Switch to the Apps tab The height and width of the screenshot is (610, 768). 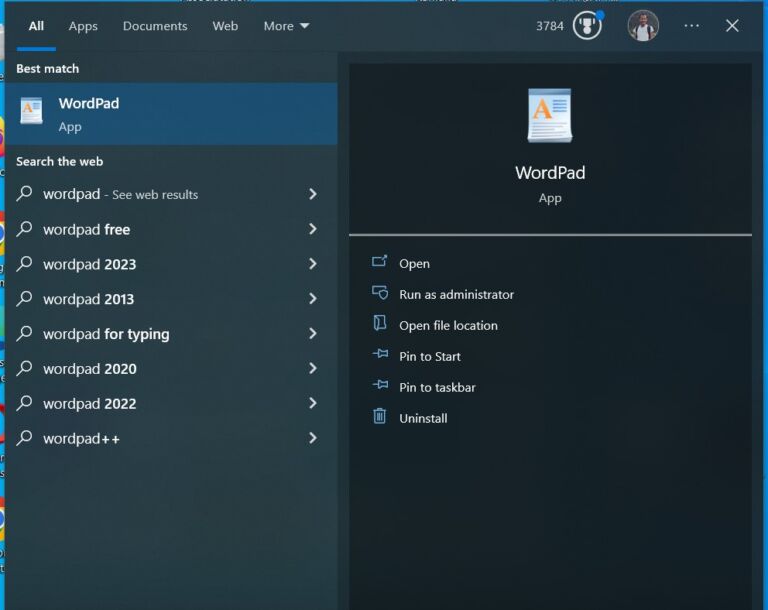pos(83,26)
